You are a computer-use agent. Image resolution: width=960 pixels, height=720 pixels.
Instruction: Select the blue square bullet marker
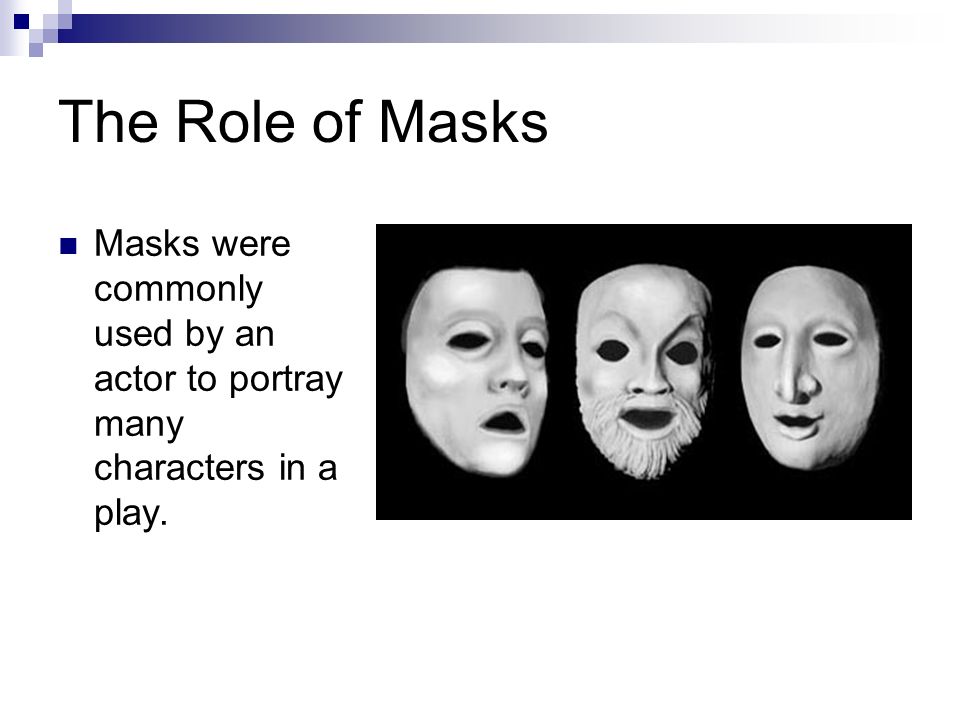(x=69, y=246)
